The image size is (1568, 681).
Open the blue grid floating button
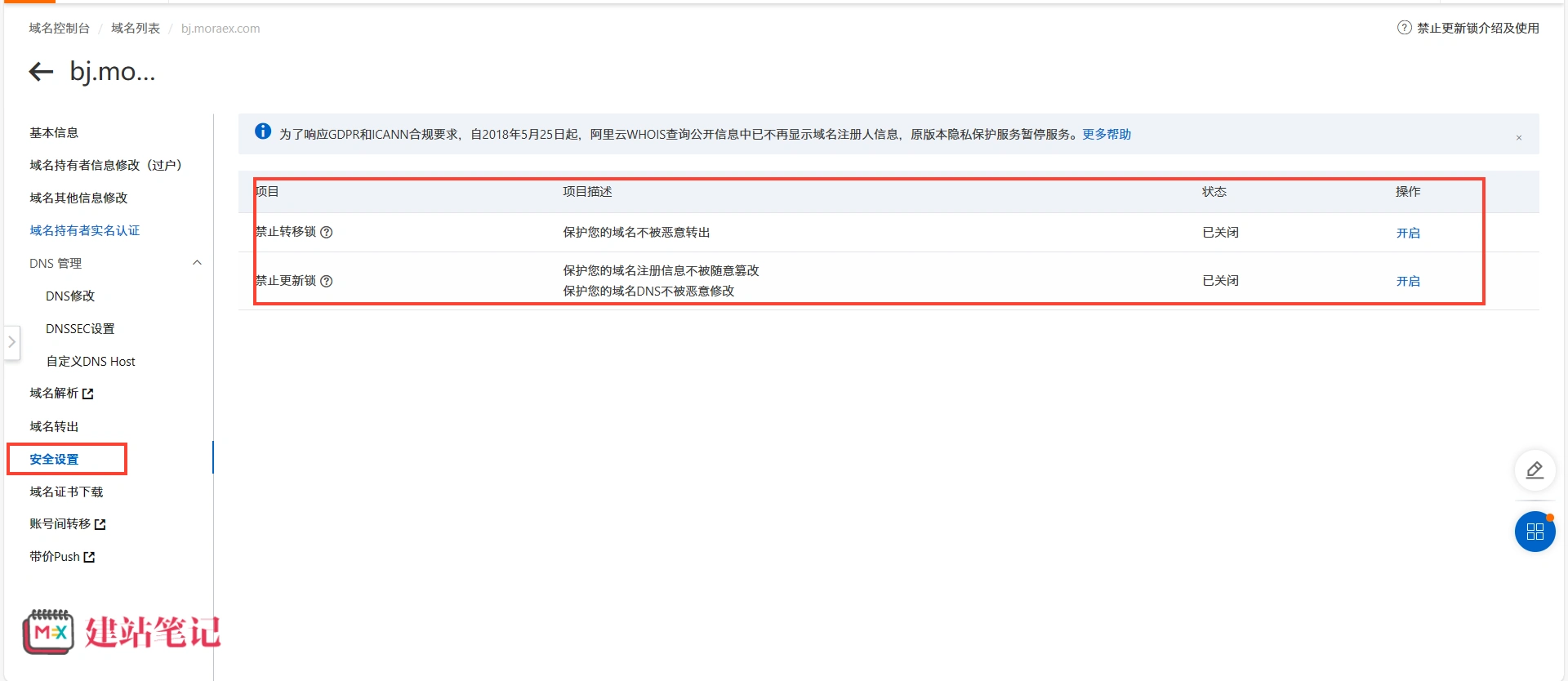click(1535, 532)
